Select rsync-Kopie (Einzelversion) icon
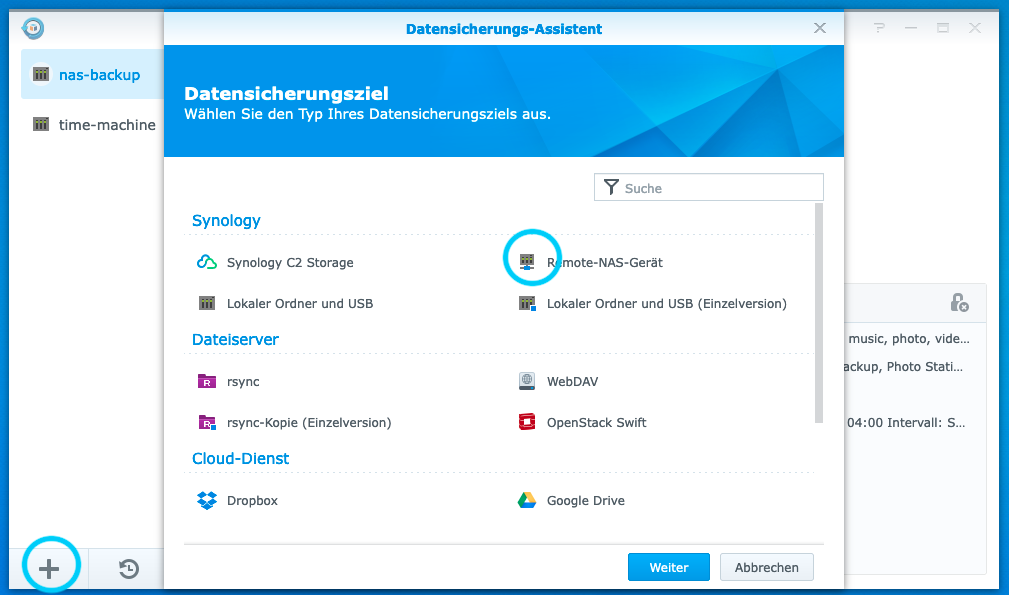 pyautogui.click(x=207, y=423)
